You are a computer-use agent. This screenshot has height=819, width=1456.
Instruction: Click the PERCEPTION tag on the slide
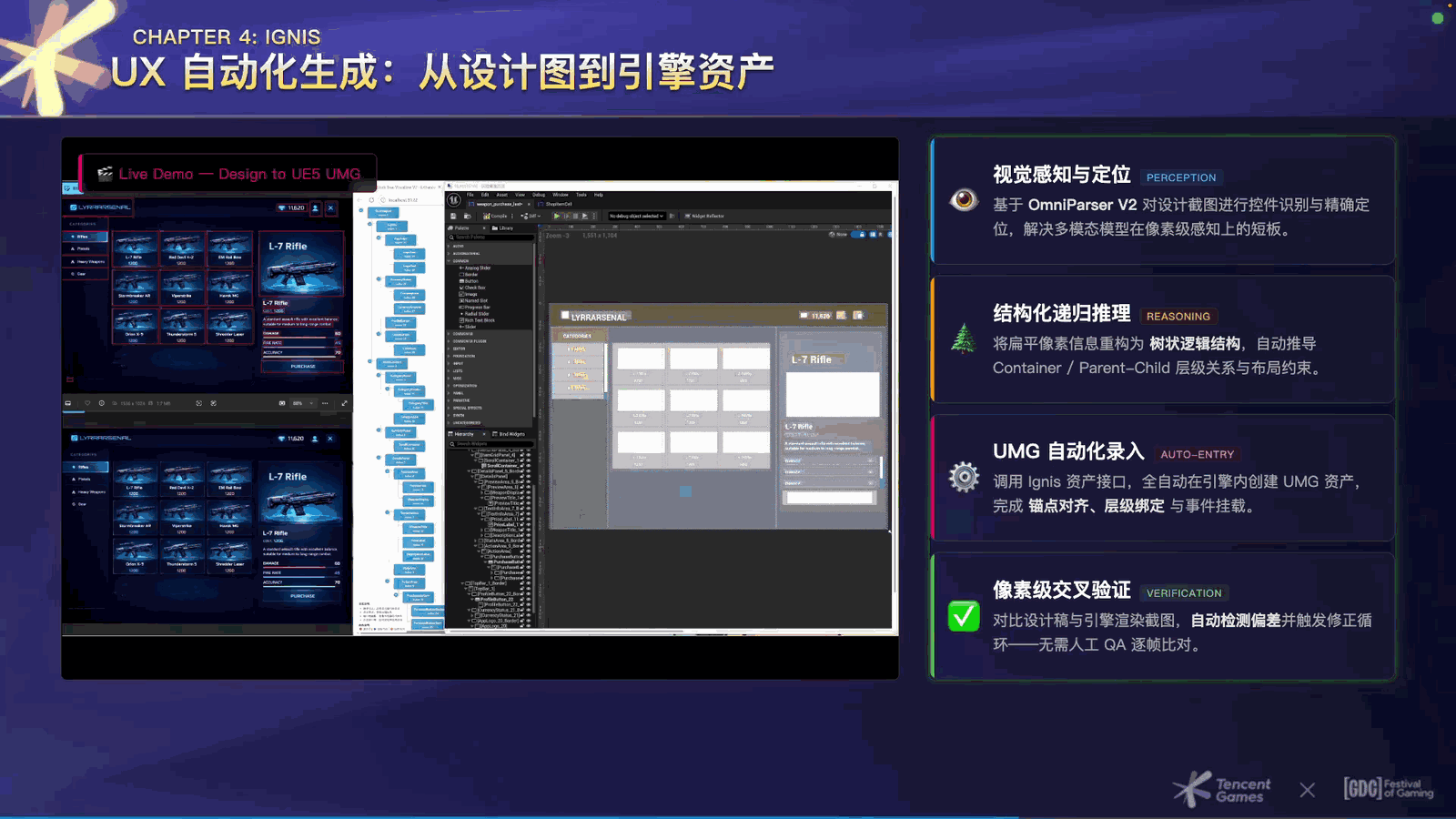pos(1181,177)
